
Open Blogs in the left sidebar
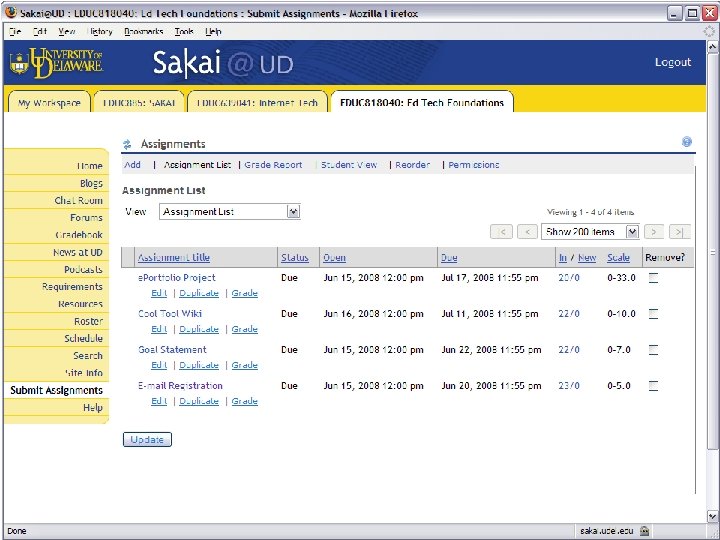point(91,183)
